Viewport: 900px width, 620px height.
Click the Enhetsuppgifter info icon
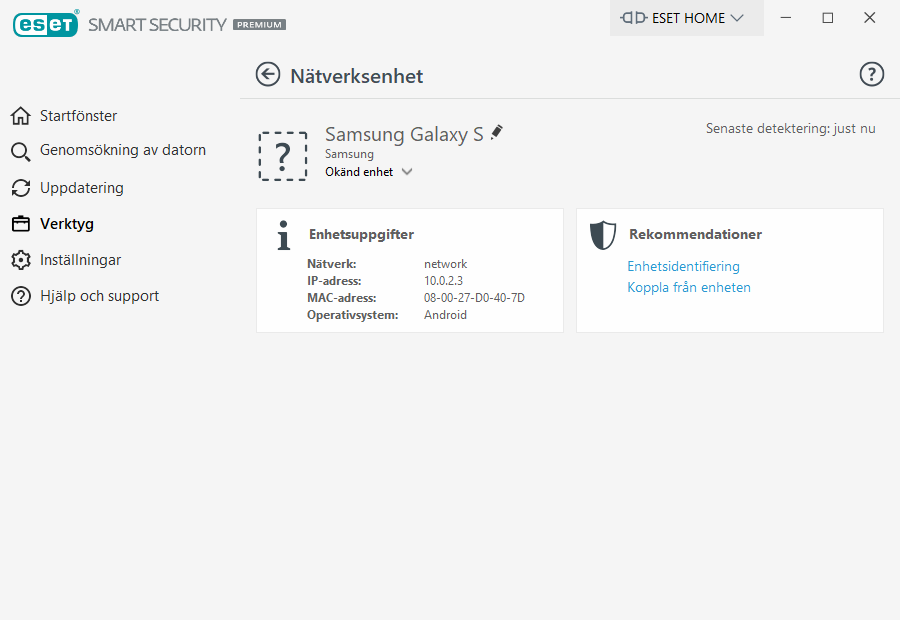click(284, 235)
